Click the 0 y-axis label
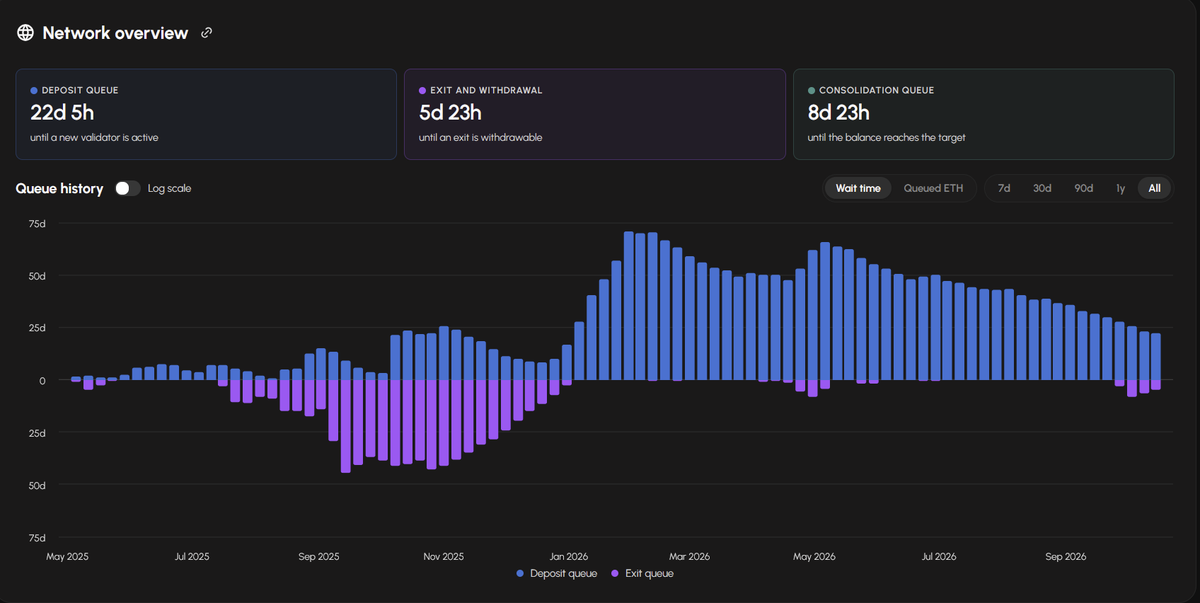Screen dimensions: 1200x603 (x=43, y=380)
